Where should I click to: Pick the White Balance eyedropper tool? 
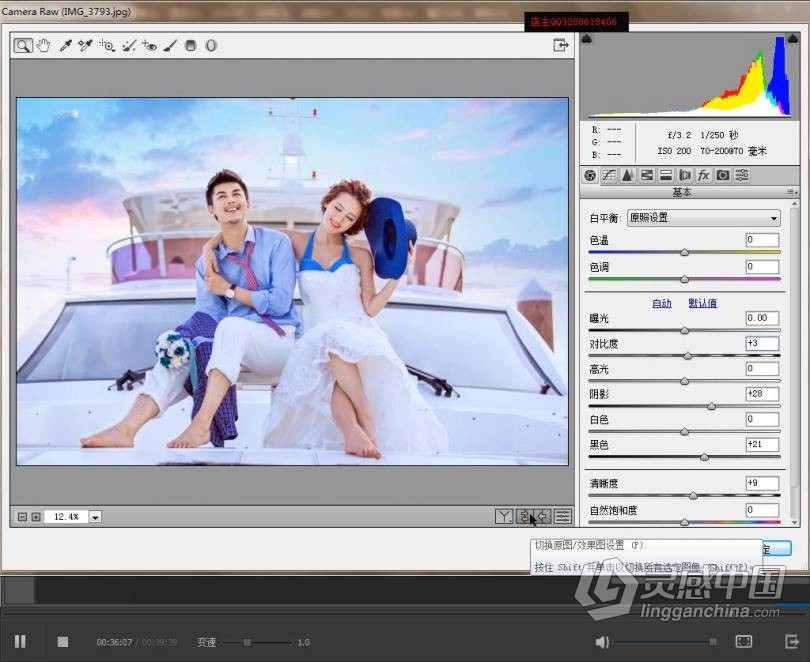pyautogui.click(x=65, y=45)
